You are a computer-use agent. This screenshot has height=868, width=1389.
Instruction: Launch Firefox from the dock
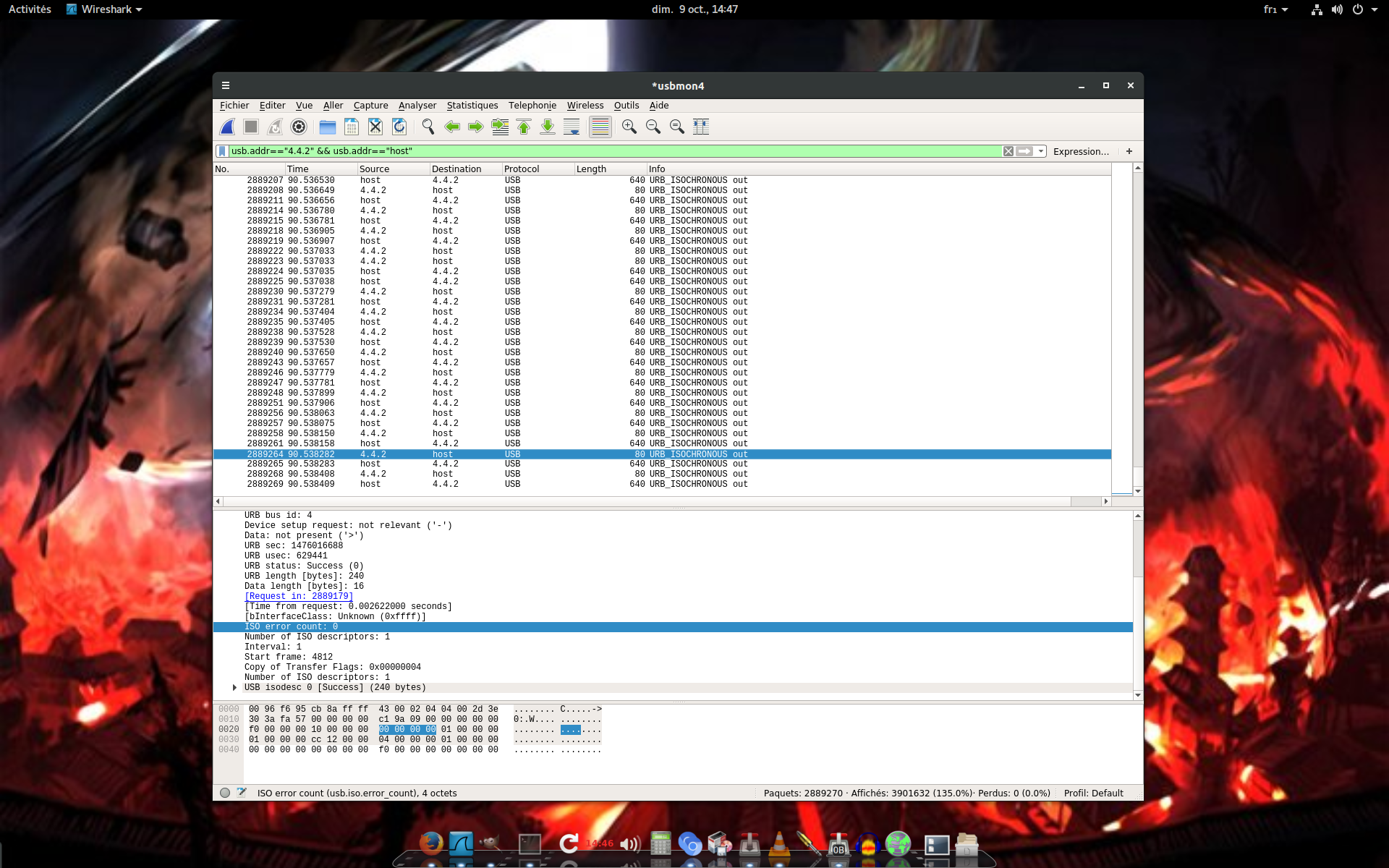431,843
